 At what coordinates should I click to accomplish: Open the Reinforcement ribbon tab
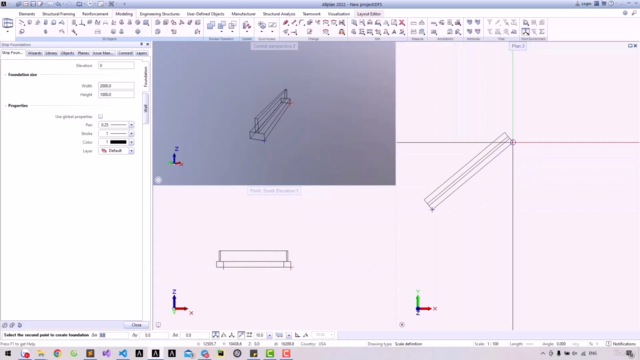pos(95,14)
